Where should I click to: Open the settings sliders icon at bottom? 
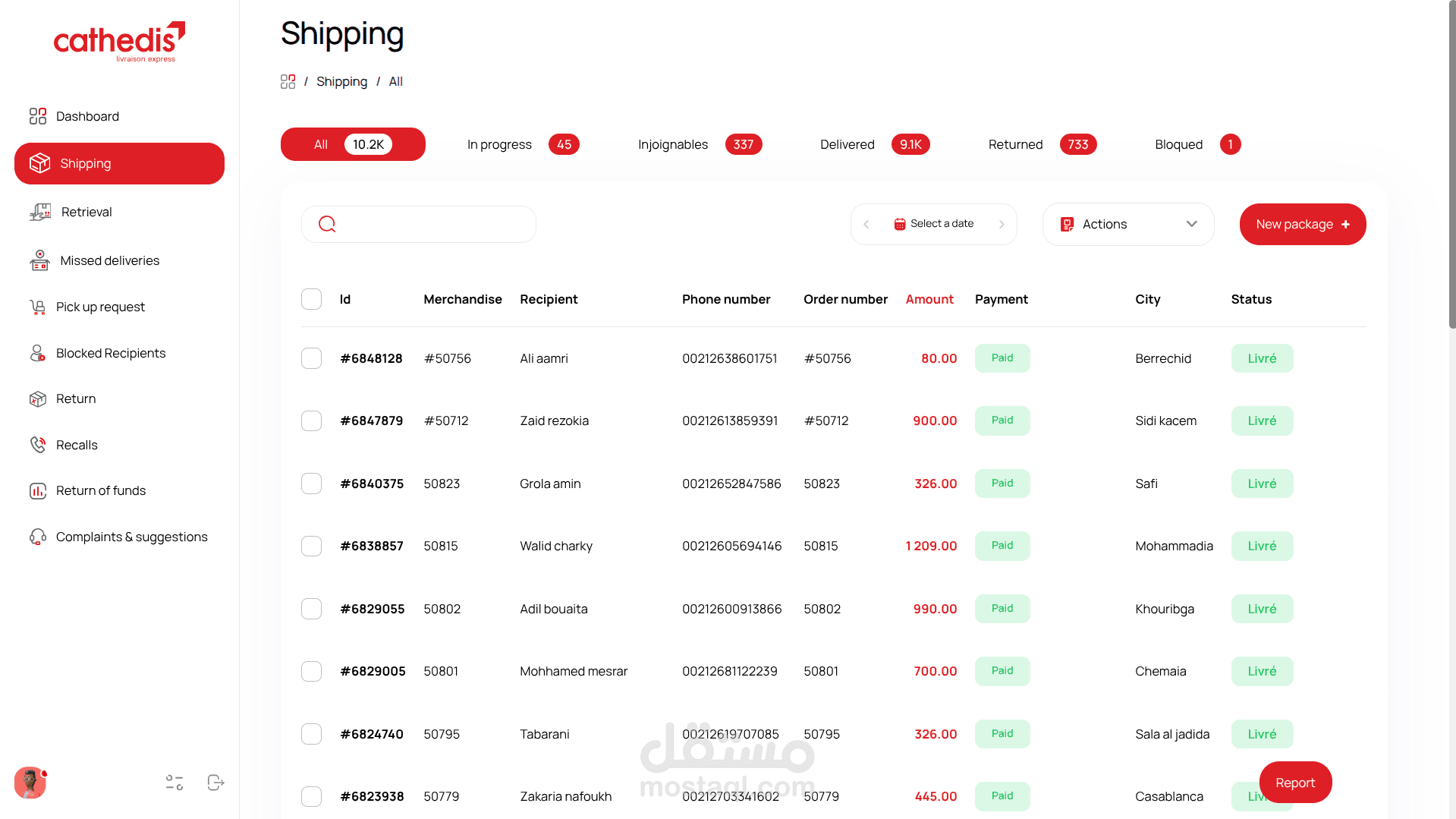point(175,783)
